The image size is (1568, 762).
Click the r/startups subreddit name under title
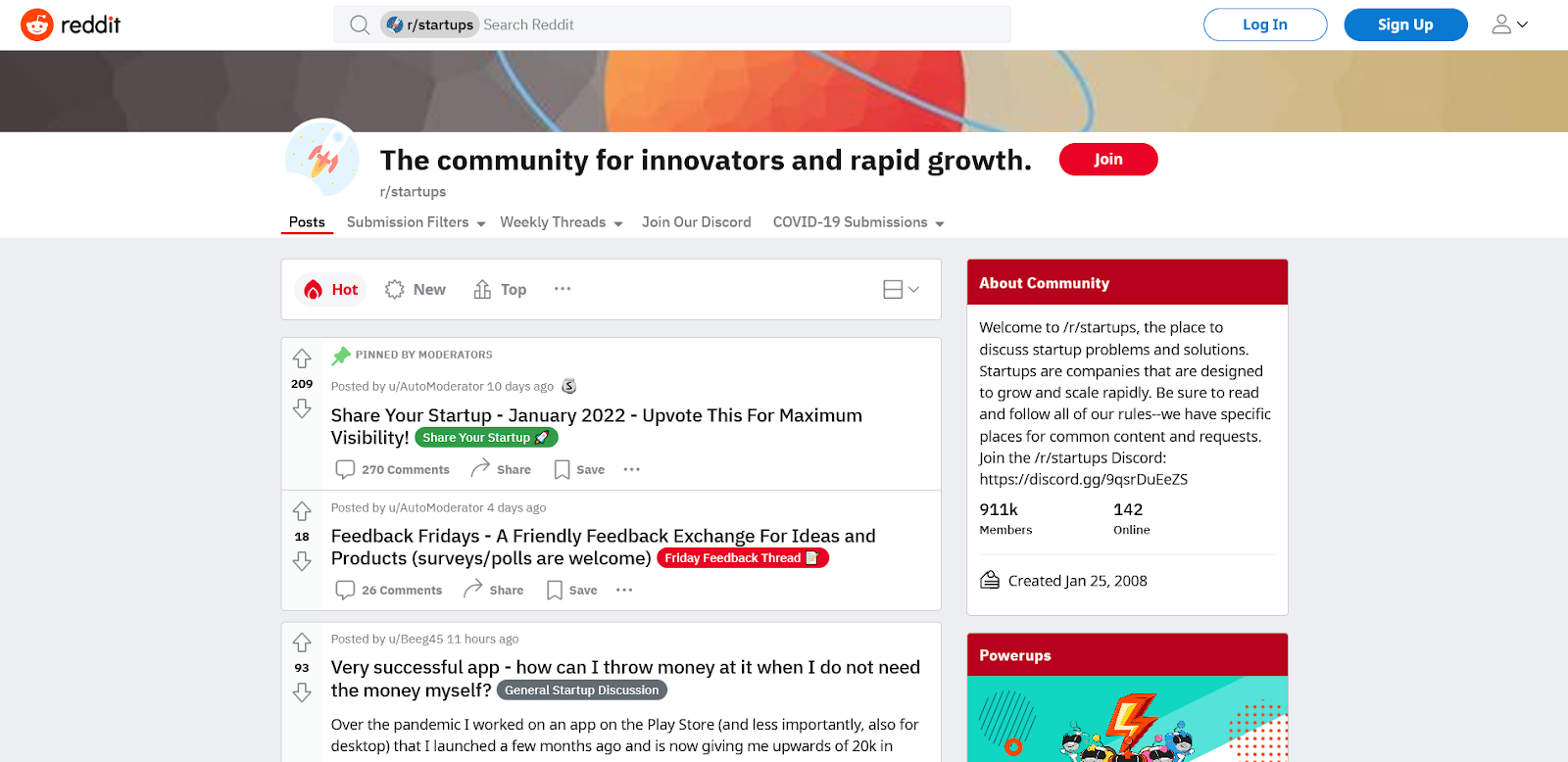pyautogui.click(x=413, y=192)
